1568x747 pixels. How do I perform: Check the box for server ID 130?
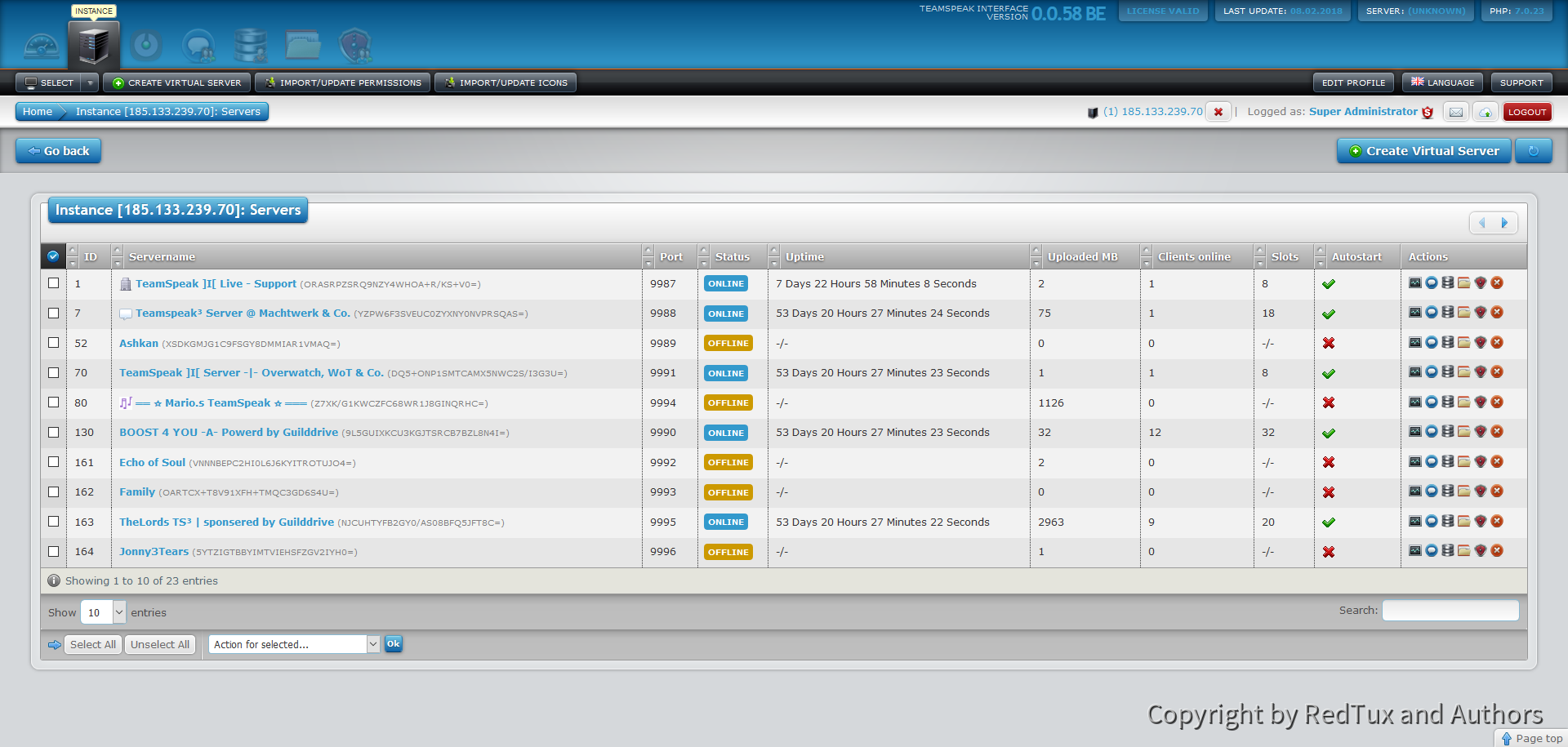53,432
